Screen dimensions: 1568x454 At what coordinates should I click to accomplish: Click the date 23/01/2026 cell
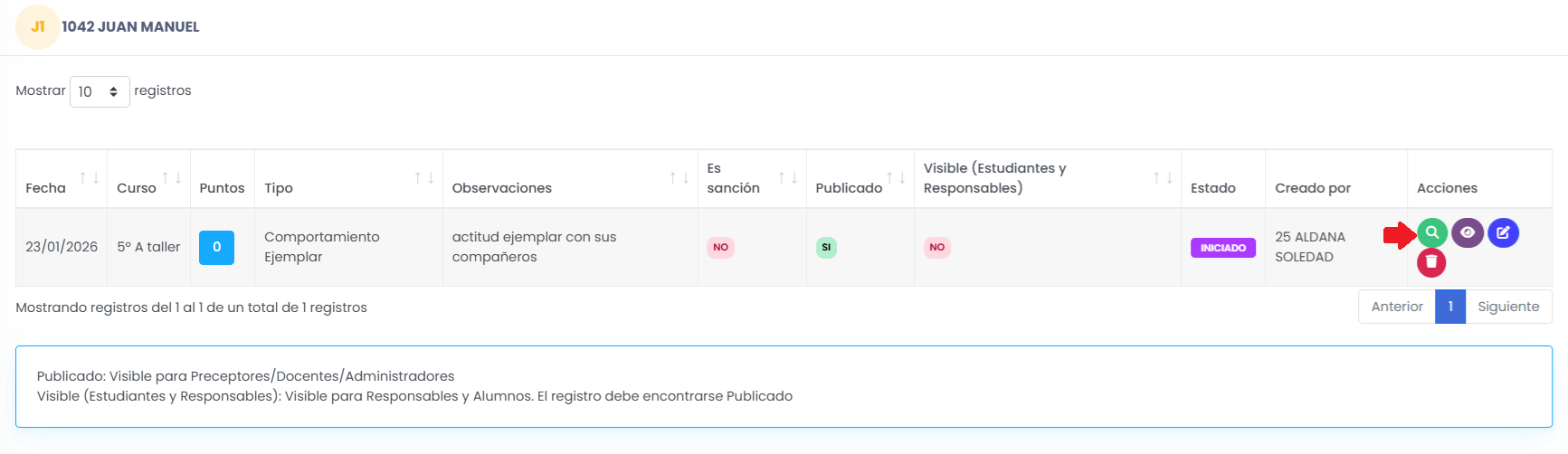pos(62,247)
